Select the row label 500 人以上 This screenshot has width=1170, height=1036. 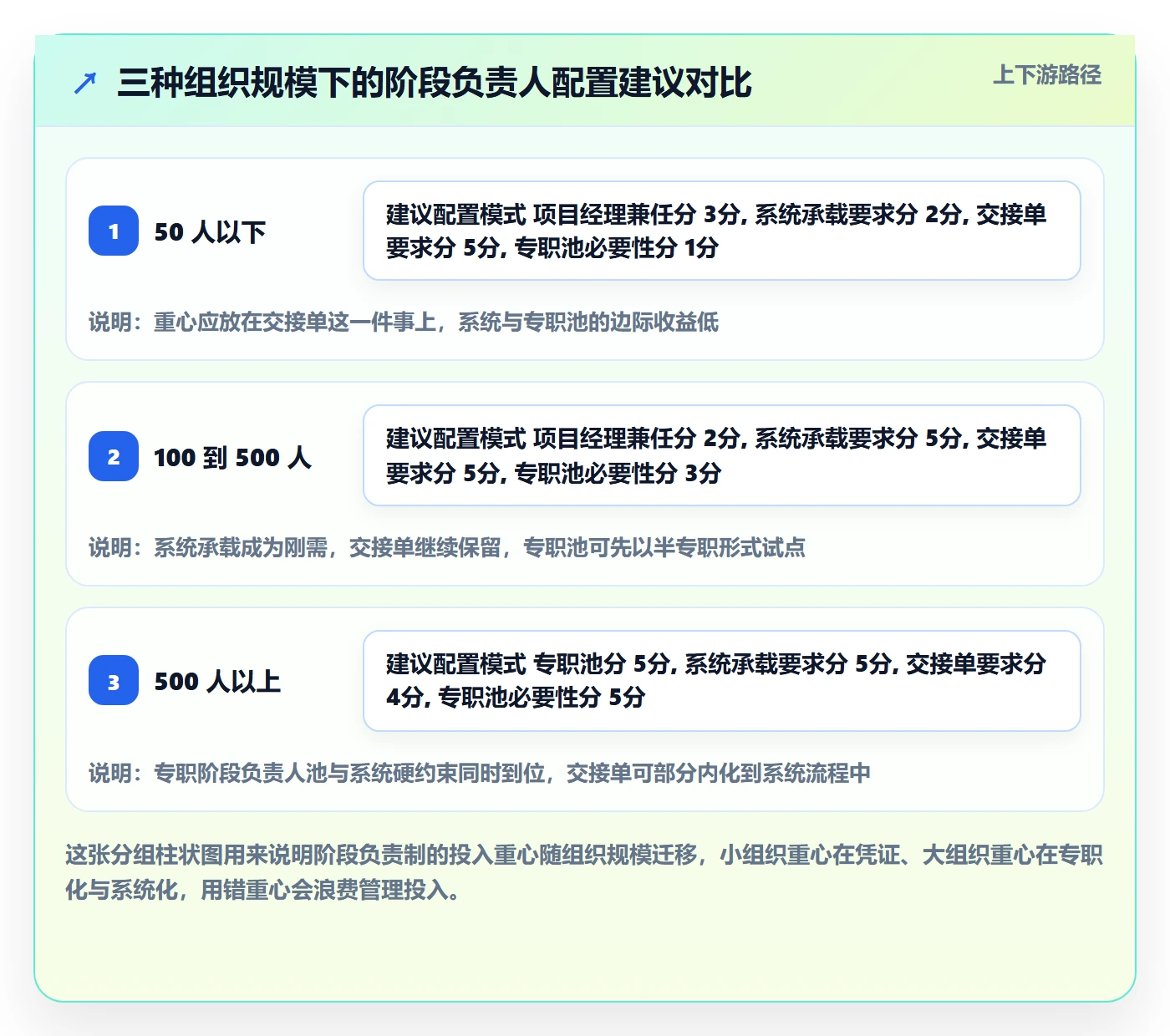coord(217,682)
